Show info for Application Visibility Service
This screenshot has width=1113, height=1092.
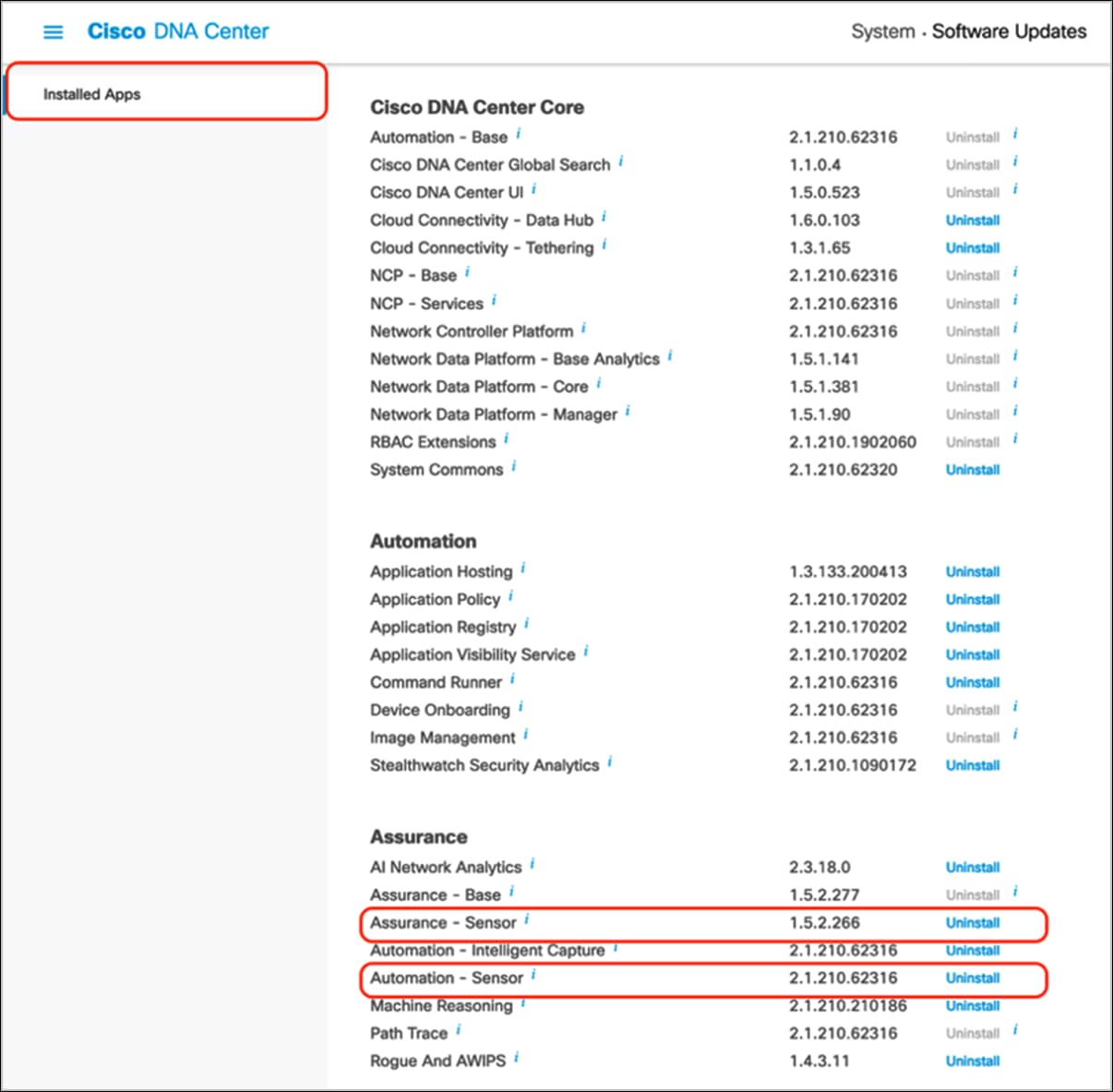pos(586,652)
